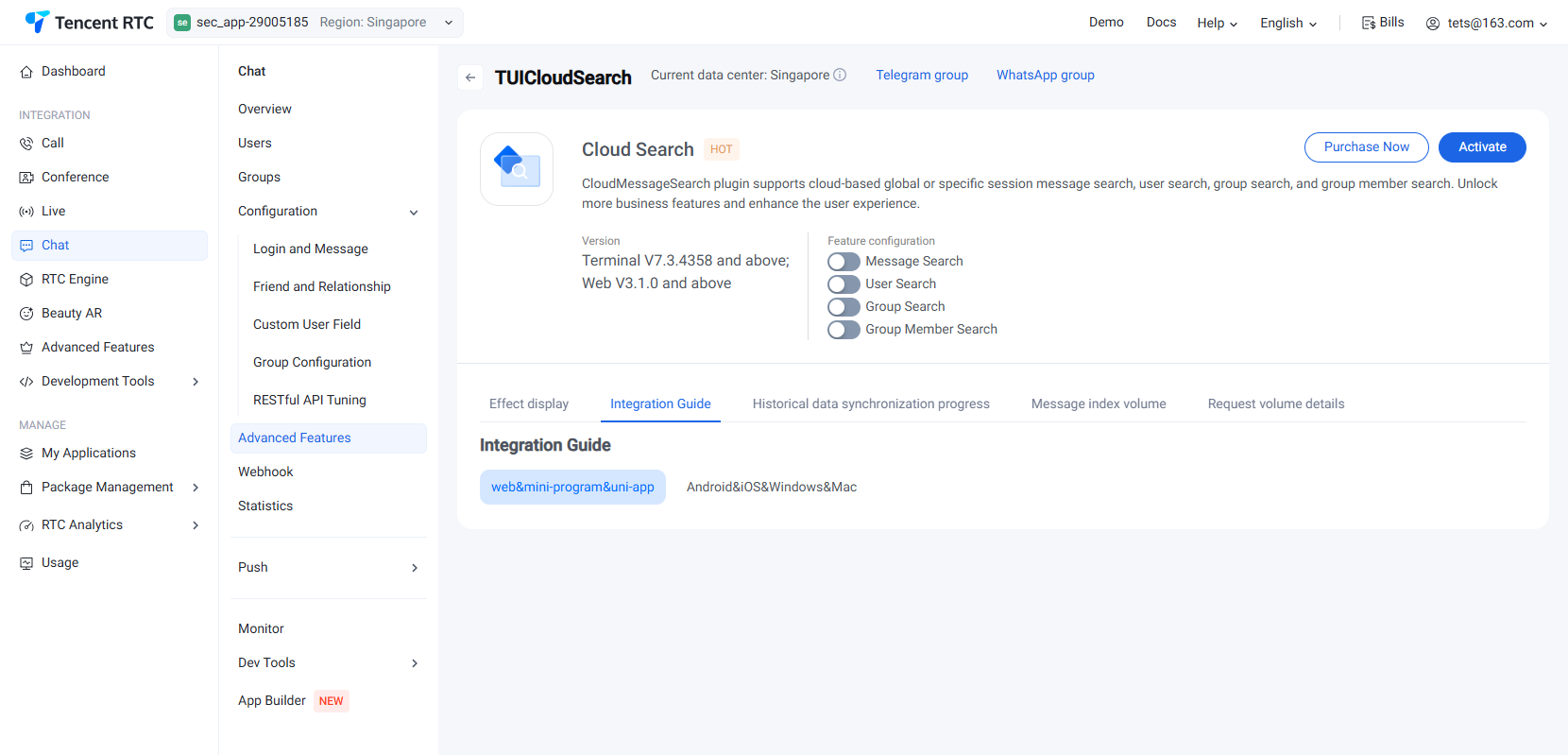Click the Dashboard home icon

point(26,72)
